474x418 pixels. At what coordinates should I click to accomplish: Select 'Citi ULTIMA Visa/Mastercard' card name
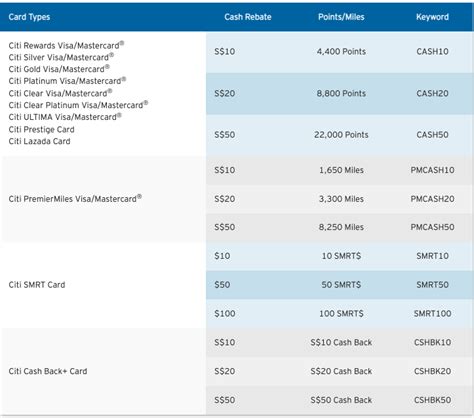(x=65, y=117)
